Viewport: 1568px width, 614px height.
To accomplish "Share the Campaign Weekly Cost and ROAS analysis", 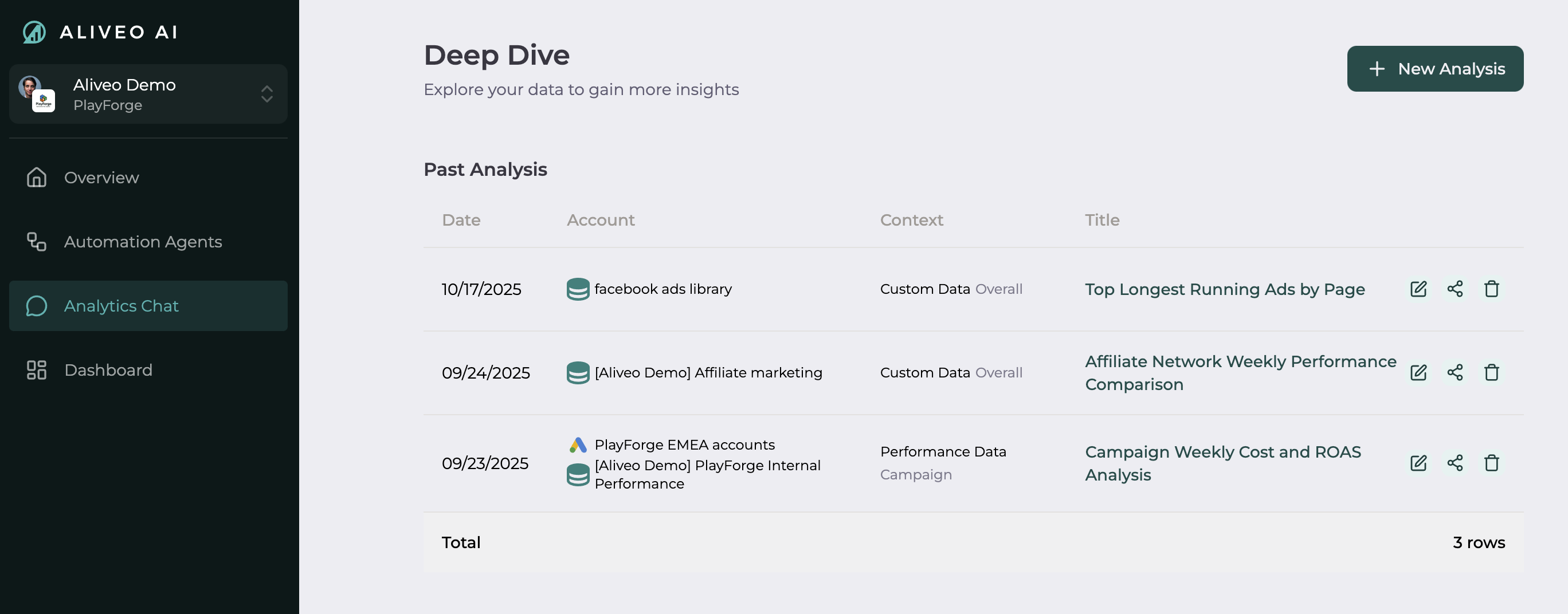I will (x=1454, y=463).
